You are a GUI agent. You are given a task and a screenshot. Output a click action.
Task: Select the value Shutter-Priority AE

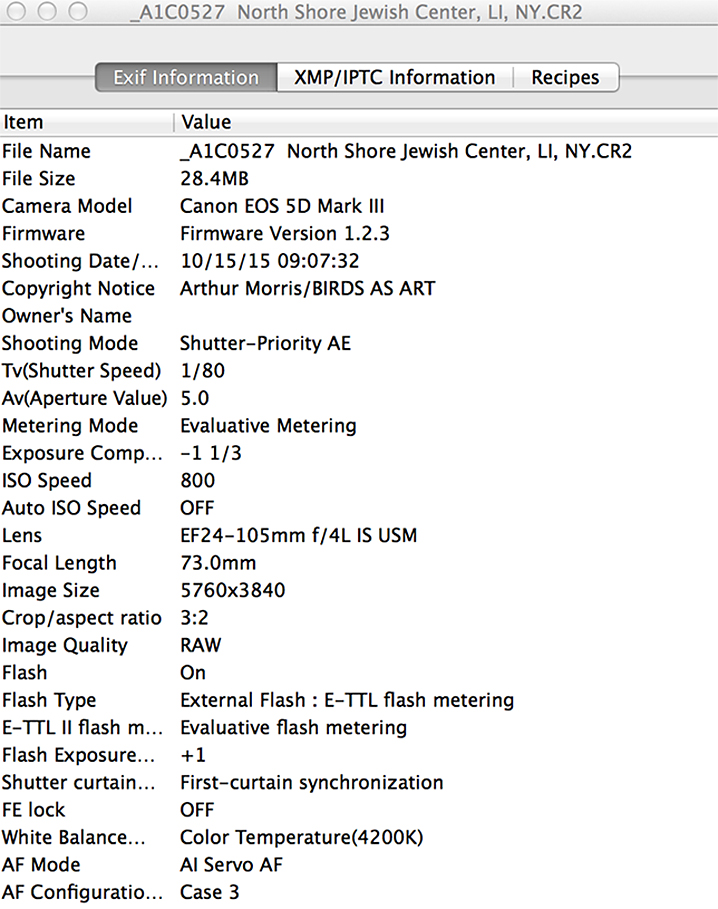[x=265, y=343]
